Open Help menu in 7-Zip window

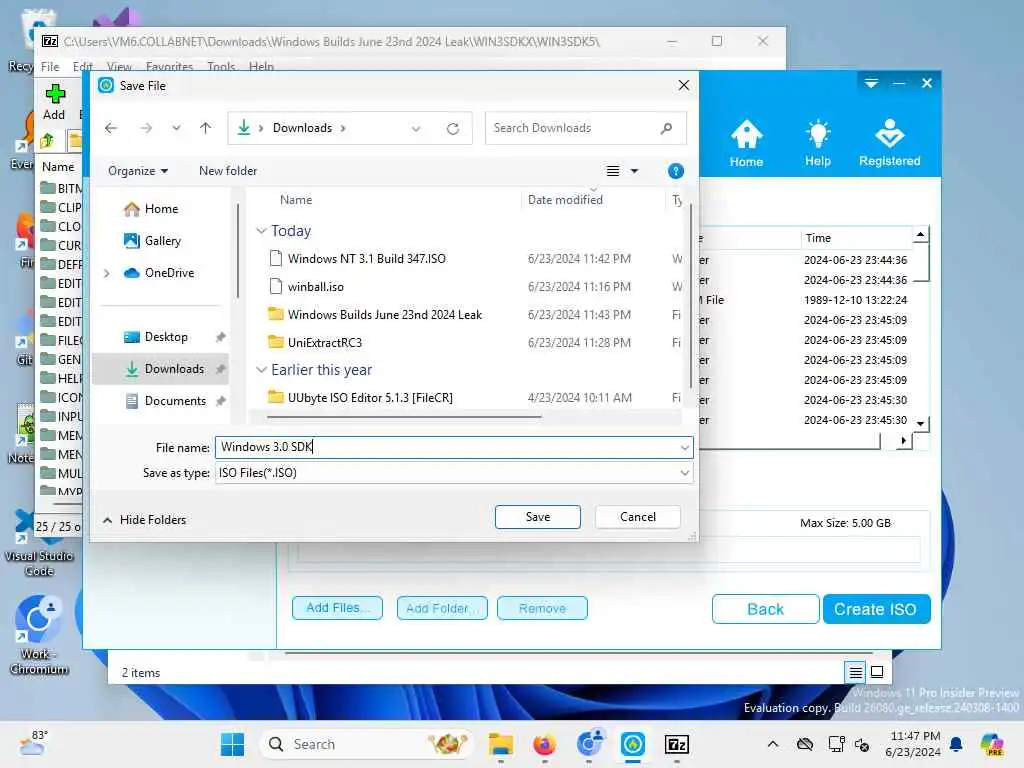click(x=261, y=67)
